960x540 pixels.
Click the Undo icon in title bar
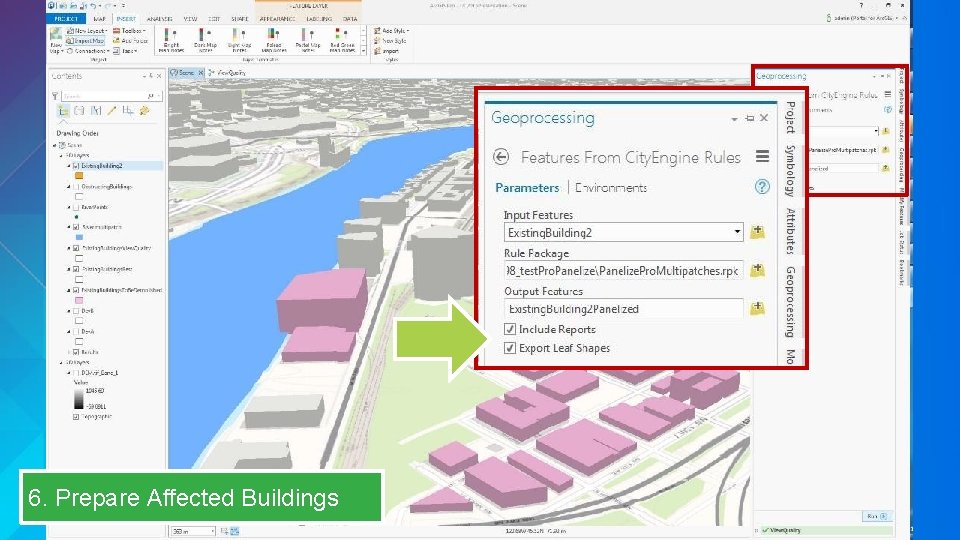(x=93, y=6)
